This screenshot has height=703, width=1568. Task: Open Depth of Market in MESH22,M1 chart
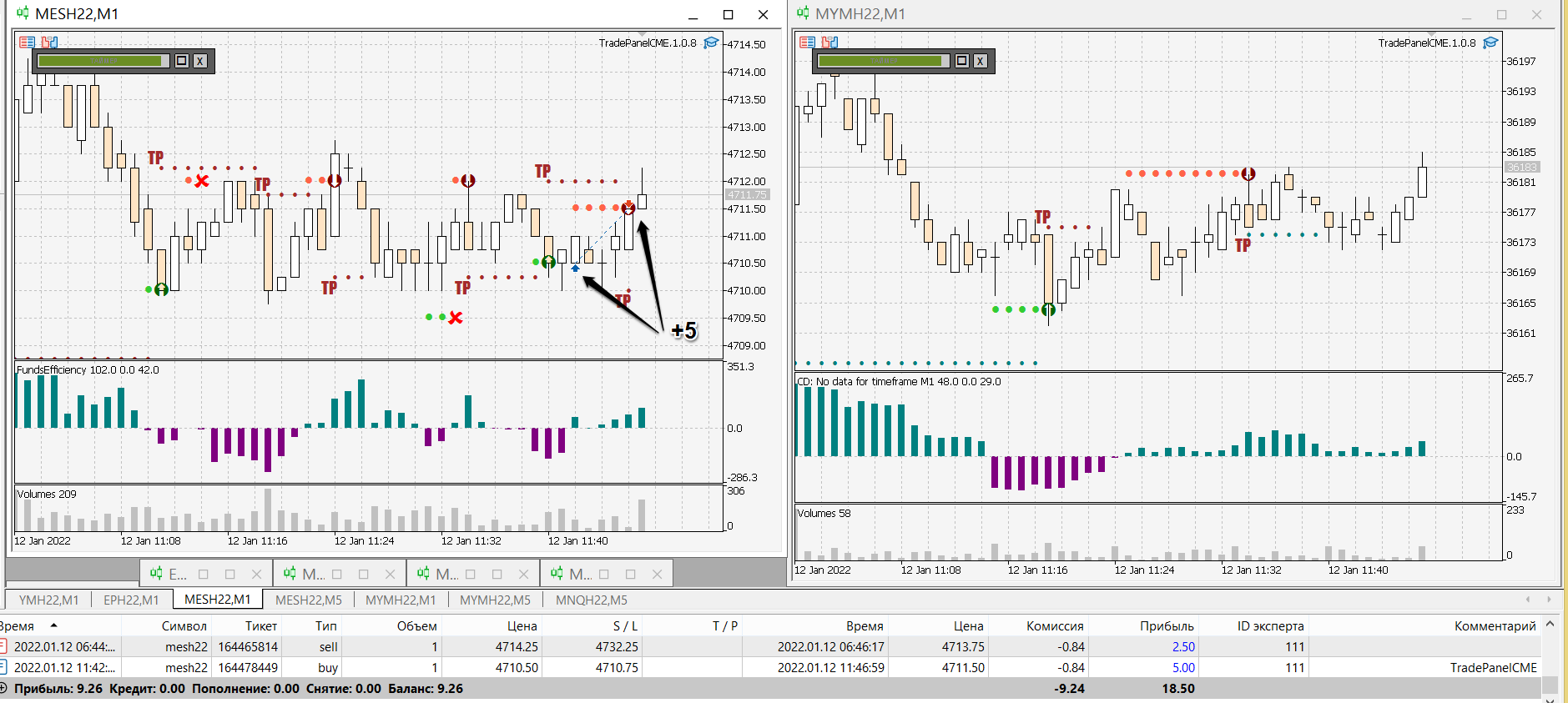tap(27, 42)
